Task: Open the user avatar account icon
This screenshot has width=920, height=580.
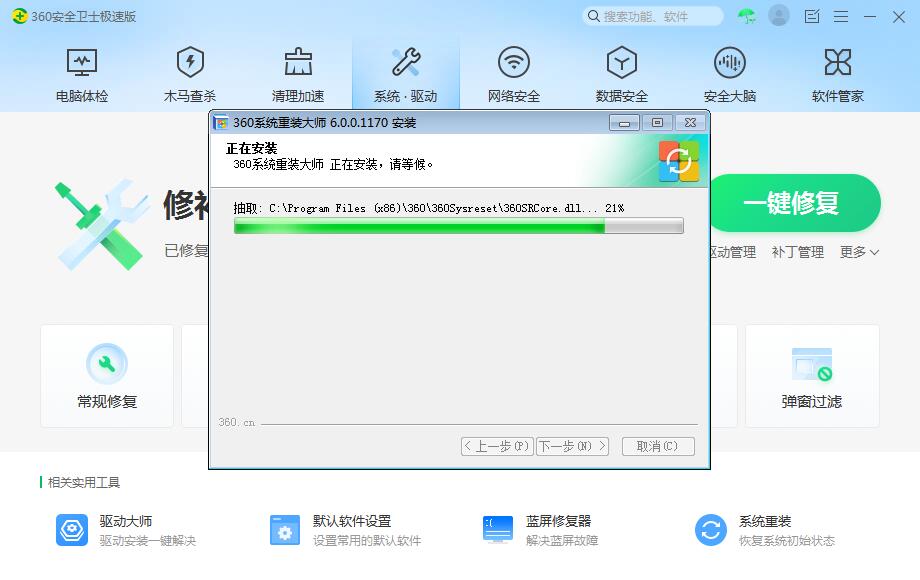Action: tap(779, 16)
